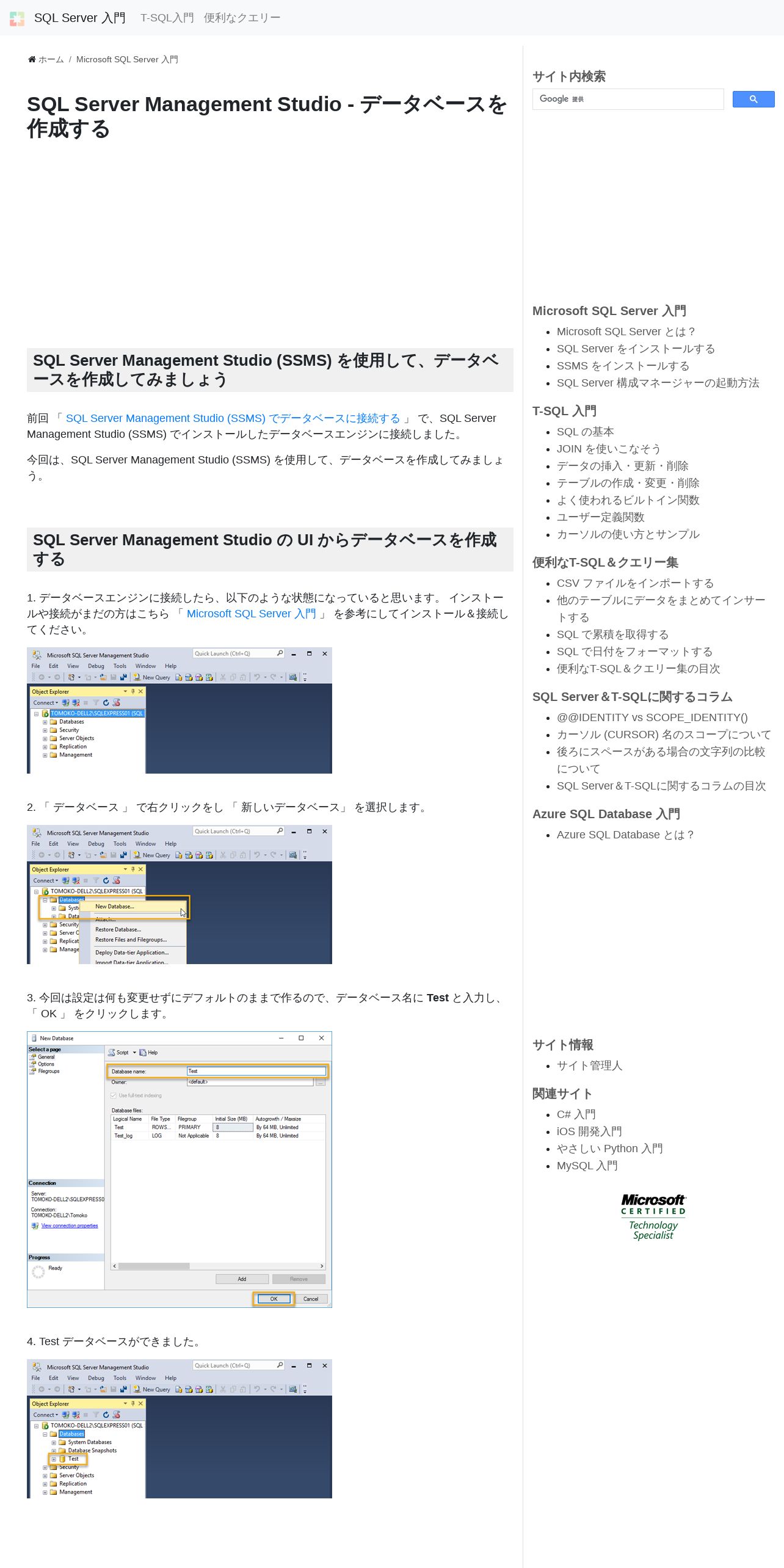Open the SSMS をインストールする link

point(623,366)
